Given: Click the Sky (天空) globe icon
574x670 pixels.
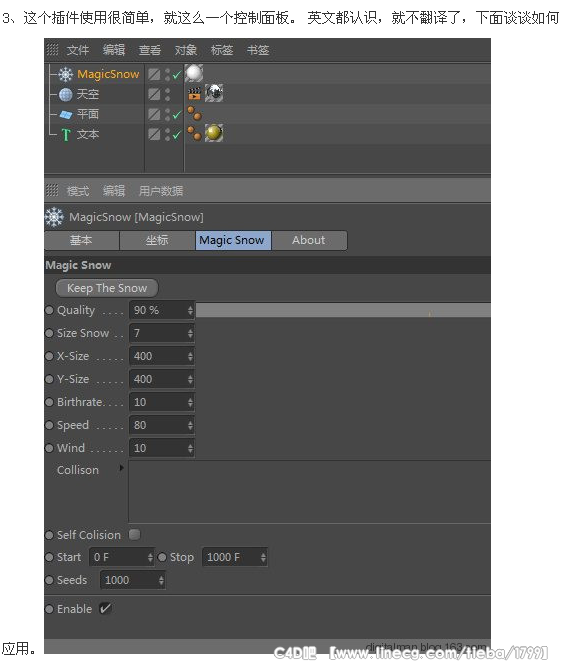Looking at the screenshot, I should pyautogui.click(x=65, y=94).
